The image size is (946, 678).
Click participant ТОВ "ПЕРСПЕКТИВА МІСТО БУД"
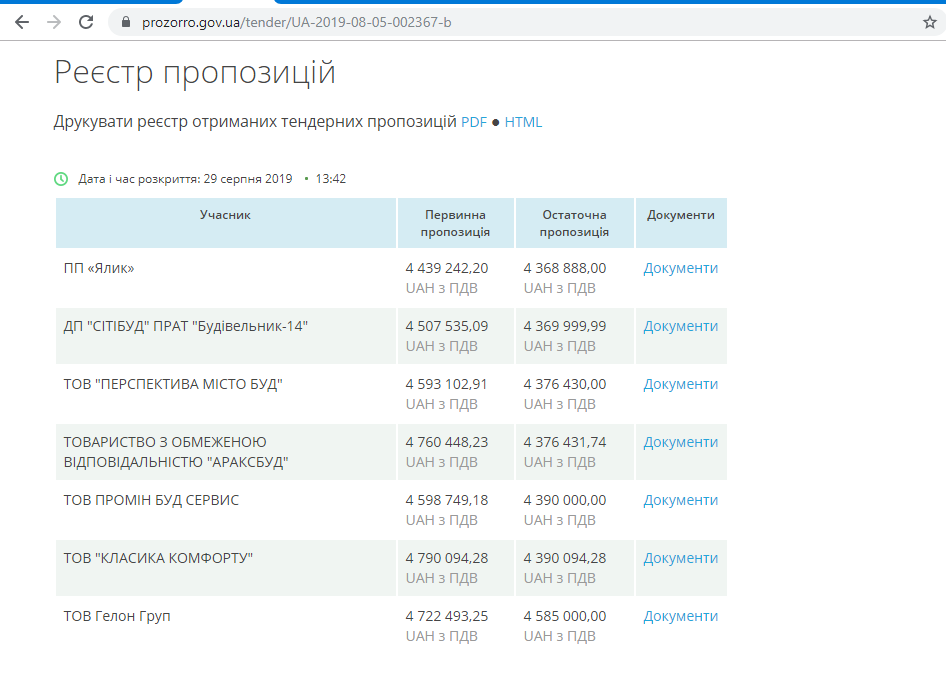(x=173, y=384)
